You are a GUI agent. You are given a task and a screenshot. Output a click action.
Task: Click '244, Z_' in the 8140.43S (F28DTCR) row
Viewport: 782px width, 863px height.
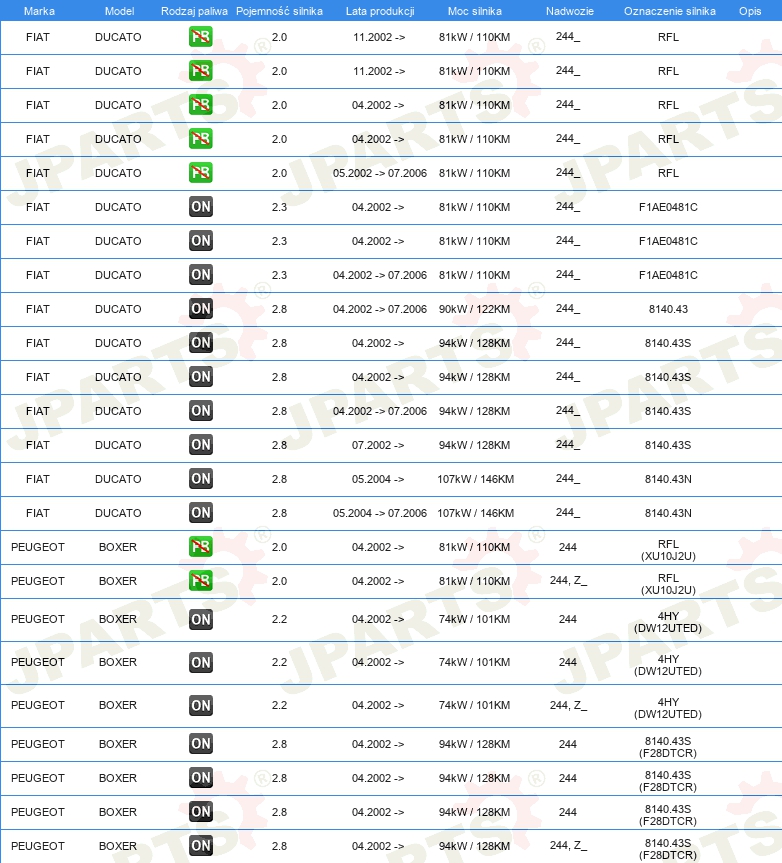click(x=568, y=846)
